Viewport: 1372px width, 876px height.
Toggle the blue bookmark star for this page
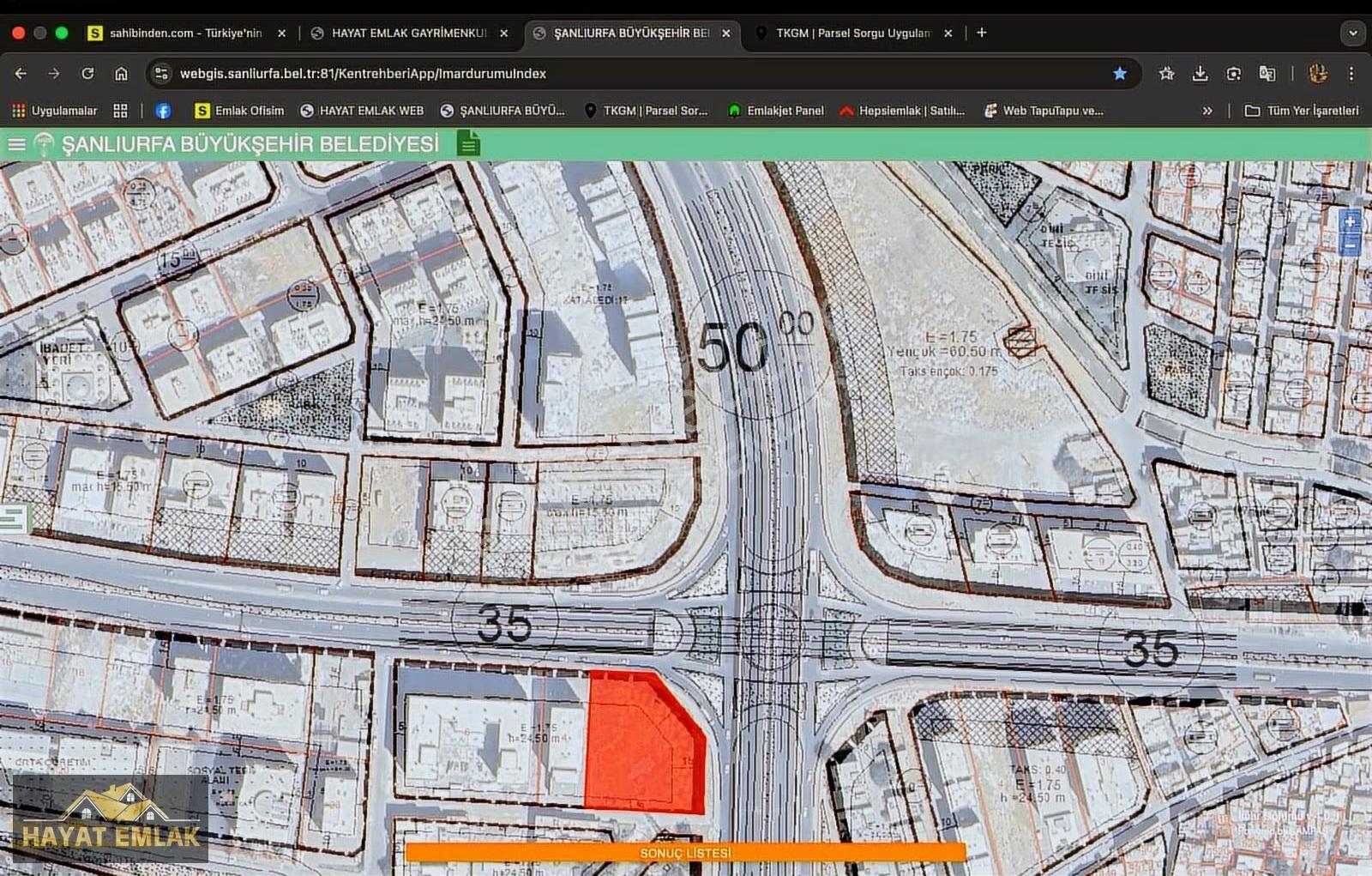click(x=1119, y=74)
